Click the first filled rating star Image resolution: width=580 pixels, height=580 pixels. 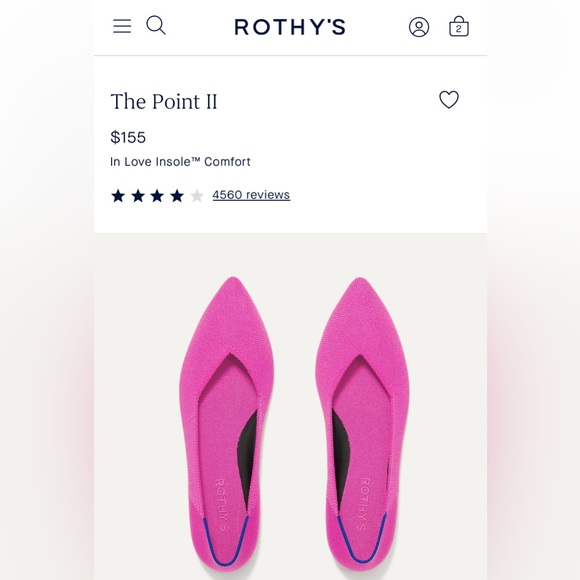[x=118, y=196]
